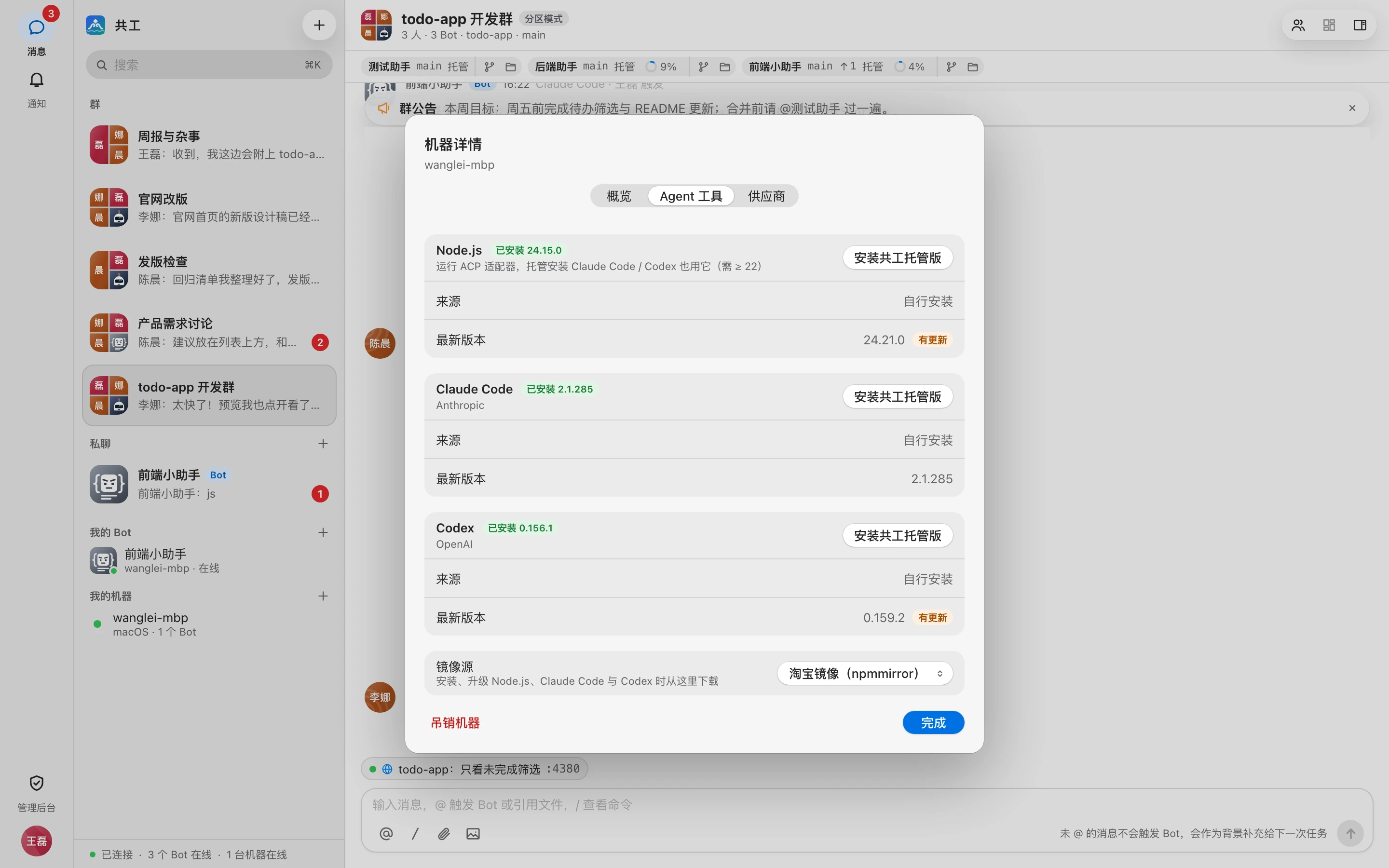Open the 周报与杂事 group chat

tap(209, 145)
